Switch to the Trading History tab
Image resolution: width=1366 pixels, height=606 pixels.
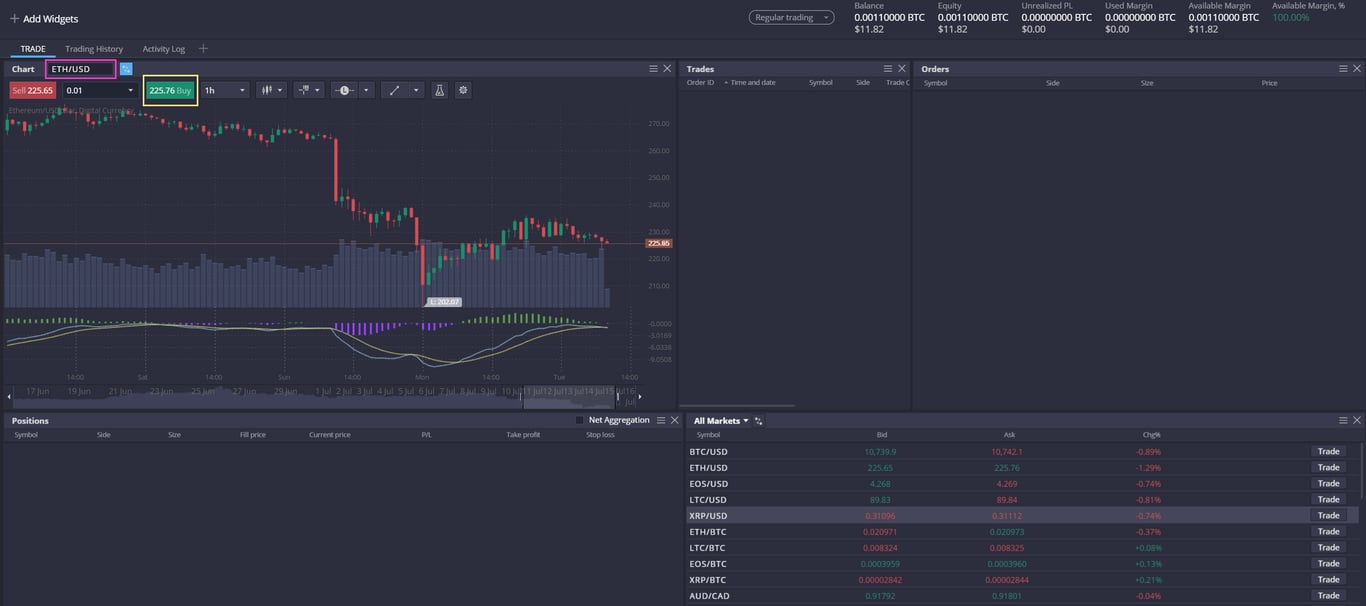pyautogui.click(x=96, y=48)
